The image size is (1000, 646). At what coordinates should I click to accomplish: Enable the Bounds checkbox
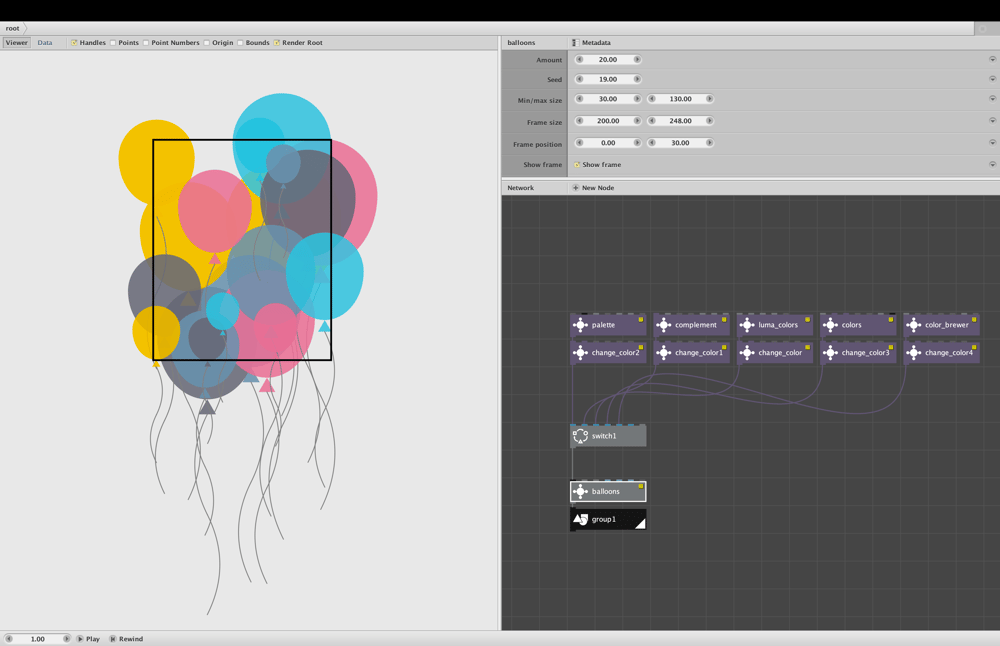[x=240, y=43]
